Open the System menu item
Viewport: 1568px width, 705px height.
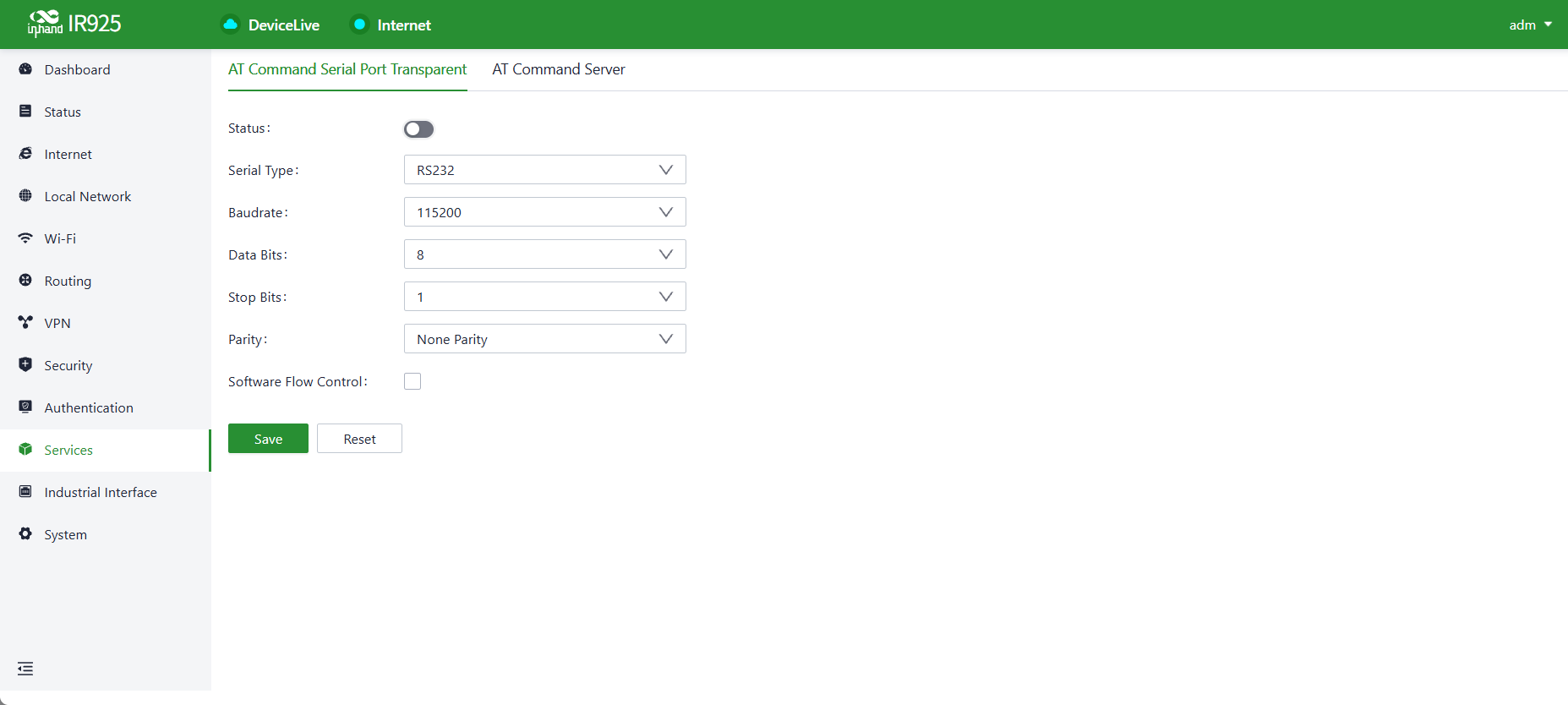point(106,535)
